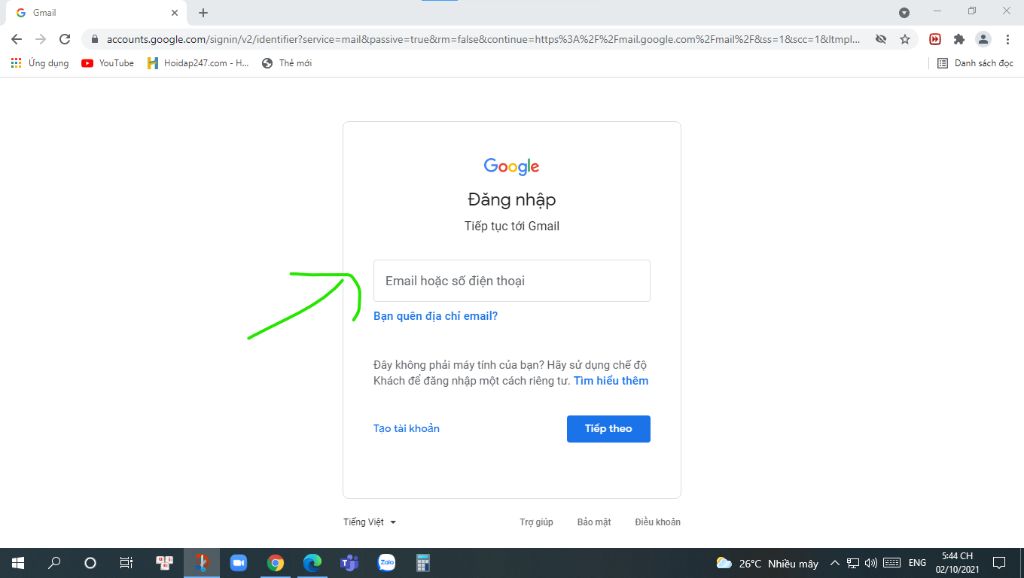Open the Thẻ mới bookmark
This screenshot has height=578, width=1024.
(287, 63)
